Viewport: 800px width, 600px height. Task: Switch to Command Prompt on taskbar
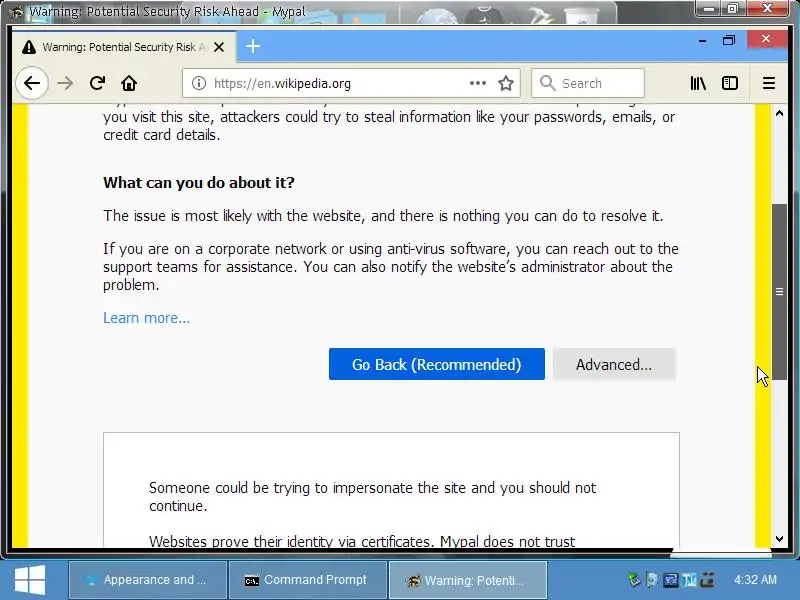[308, 580]
